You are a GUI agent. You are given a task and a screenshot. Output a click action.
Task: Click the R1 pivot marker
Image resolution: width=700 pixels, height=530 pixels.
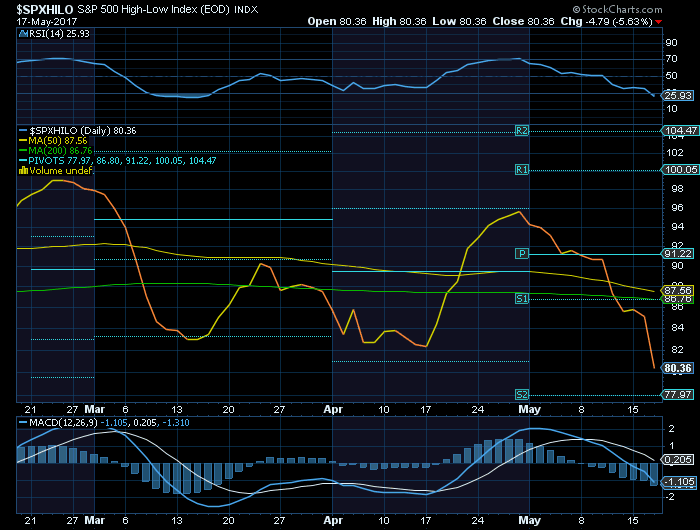coord(521,170)
